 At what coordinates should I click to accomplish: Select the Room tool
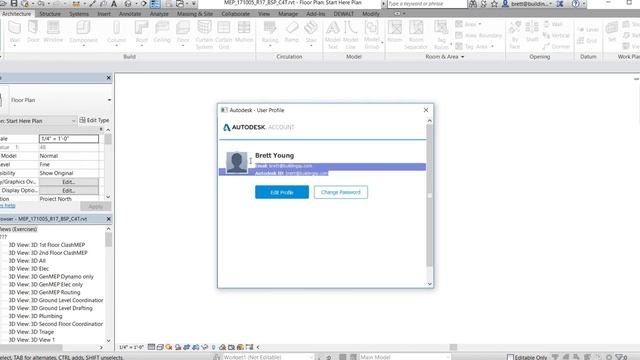pyautogui.click(x=395, y=32)
